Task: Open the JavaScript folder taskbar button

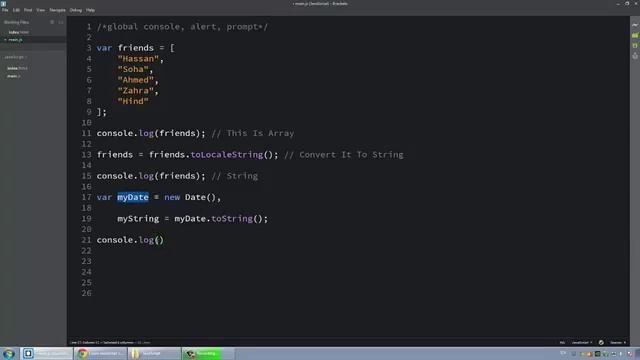Action: coord(154,353)
